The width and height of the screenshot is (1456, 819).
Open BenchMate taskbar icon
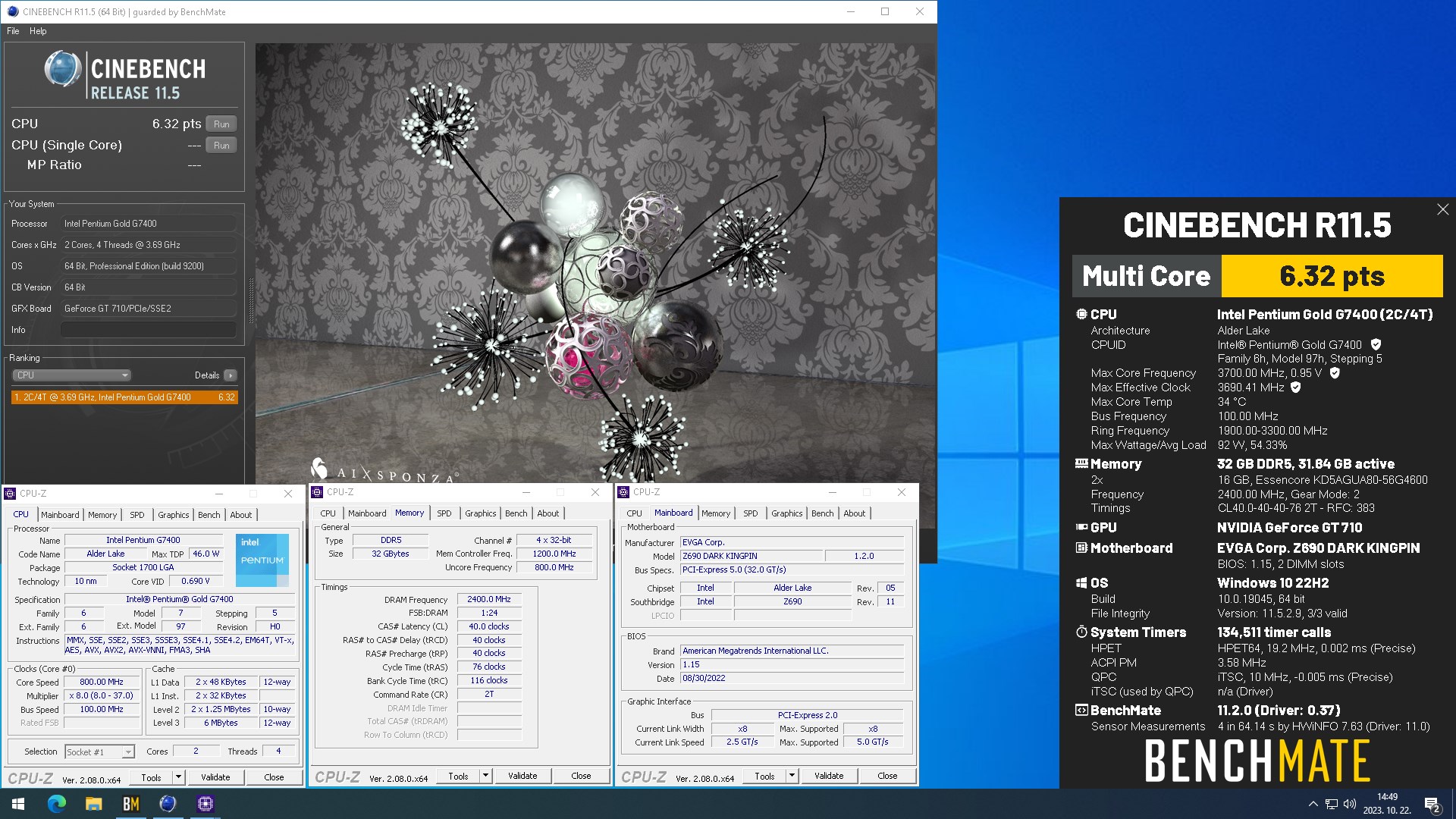pos(130,804)
